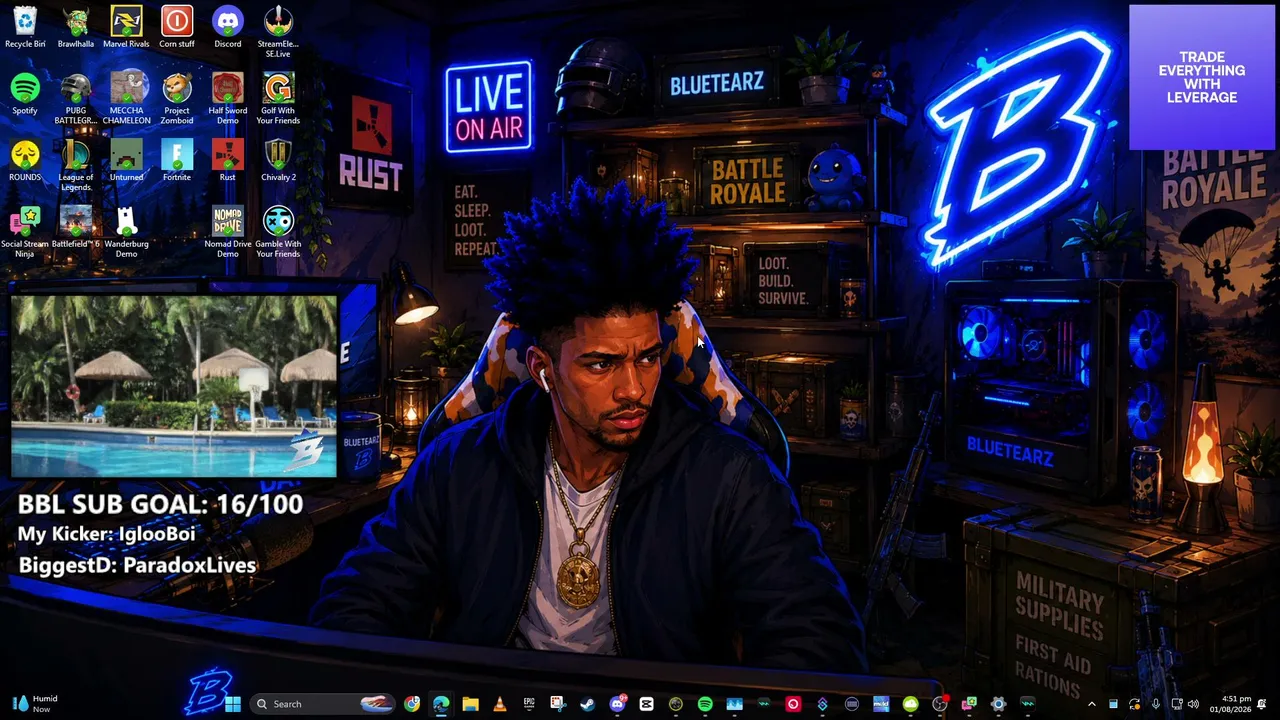Open the League of Legends desktop shortcut
The image size is (1280, 720).
pos(76,165)
